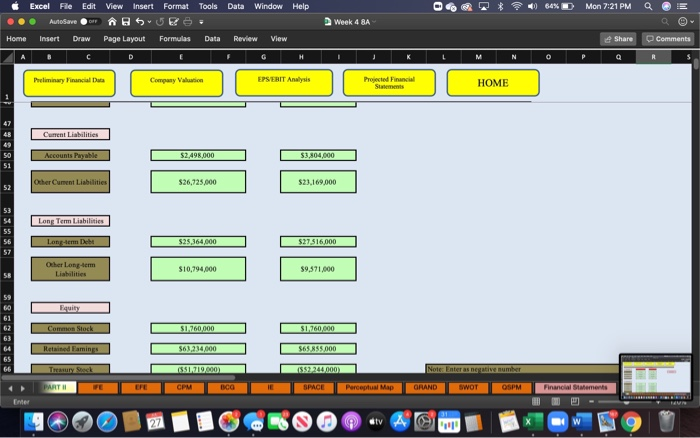Viewport: 700px width, 438px height.
Task: Switch to Page Break Preview icon
Action: (575, 402)
